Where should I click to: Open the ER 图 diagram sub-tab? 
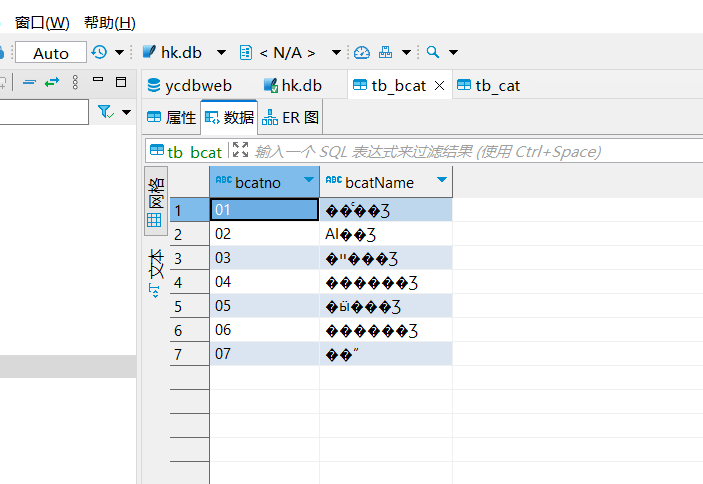click(290, 117)
